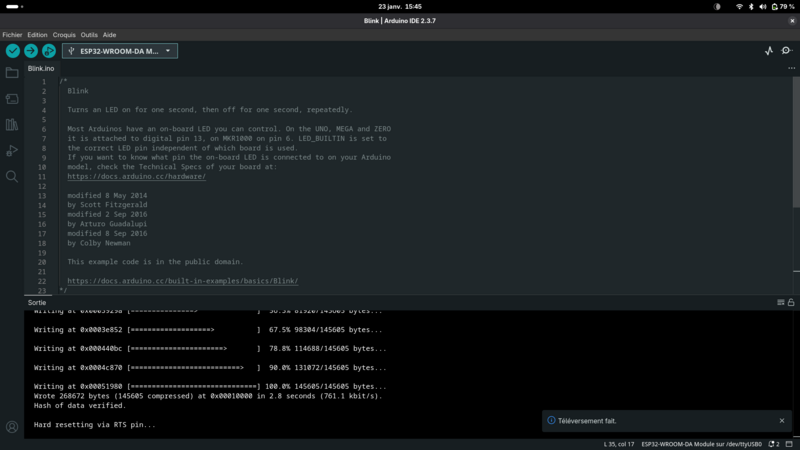Toggle the output scroll lock
The width and height of the screenshot is (800, 450).
coord(791,303)
